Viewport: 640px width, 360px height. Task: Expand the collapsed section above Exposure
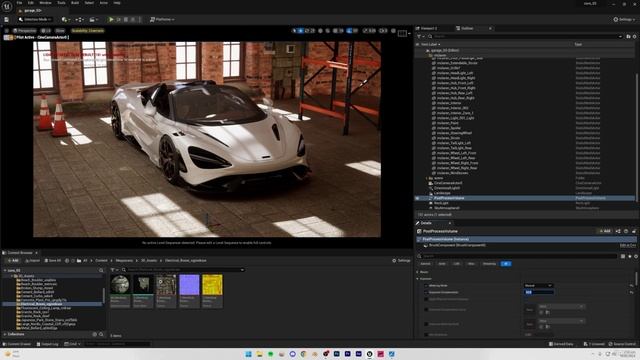coord(418,272)
